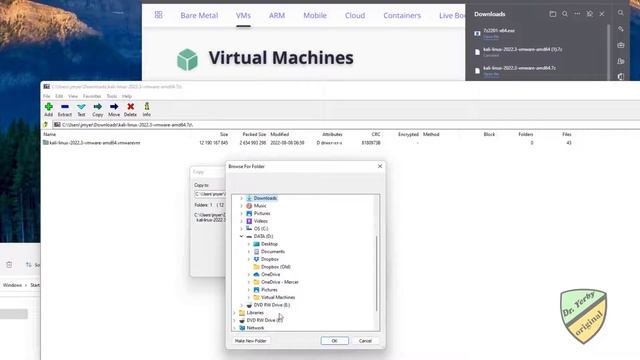Click Packed Size column header
The width and height of the screenshot is (640, 360).
[x=254, y=134]
